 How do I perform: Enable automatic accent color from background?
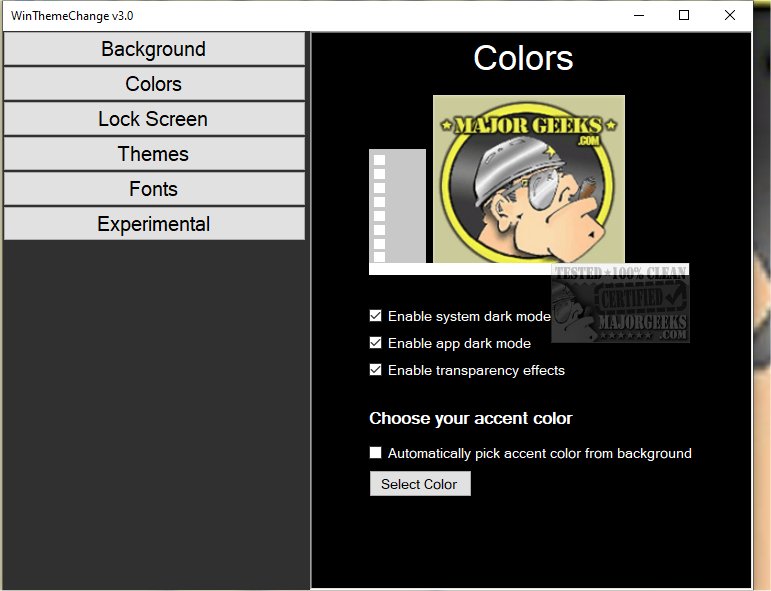(x=376, y=453)
